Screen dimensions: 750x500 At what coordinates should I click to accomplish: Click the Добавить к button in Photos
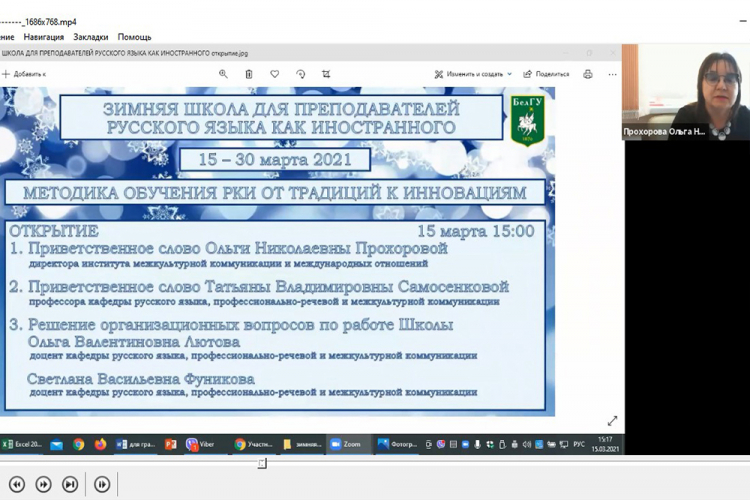coord(24,74)
